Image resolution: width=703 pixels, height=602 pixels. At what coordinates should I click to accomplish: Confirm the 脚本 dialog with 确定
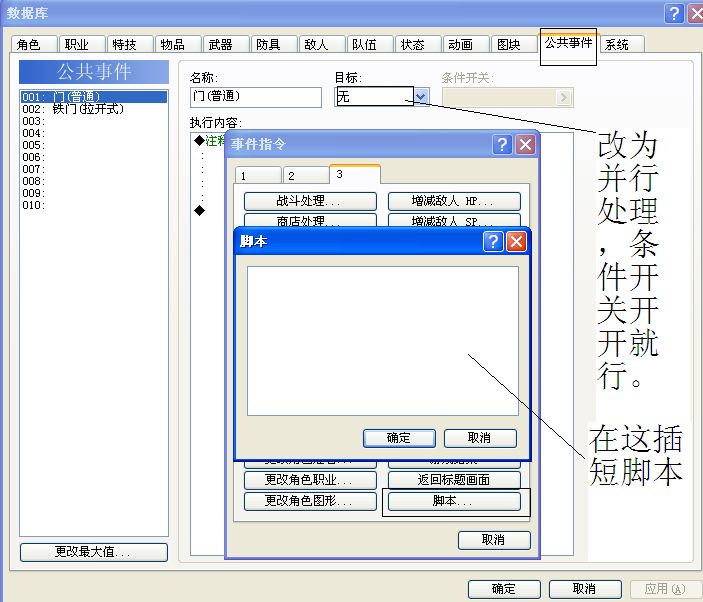(x=399, y=438)
